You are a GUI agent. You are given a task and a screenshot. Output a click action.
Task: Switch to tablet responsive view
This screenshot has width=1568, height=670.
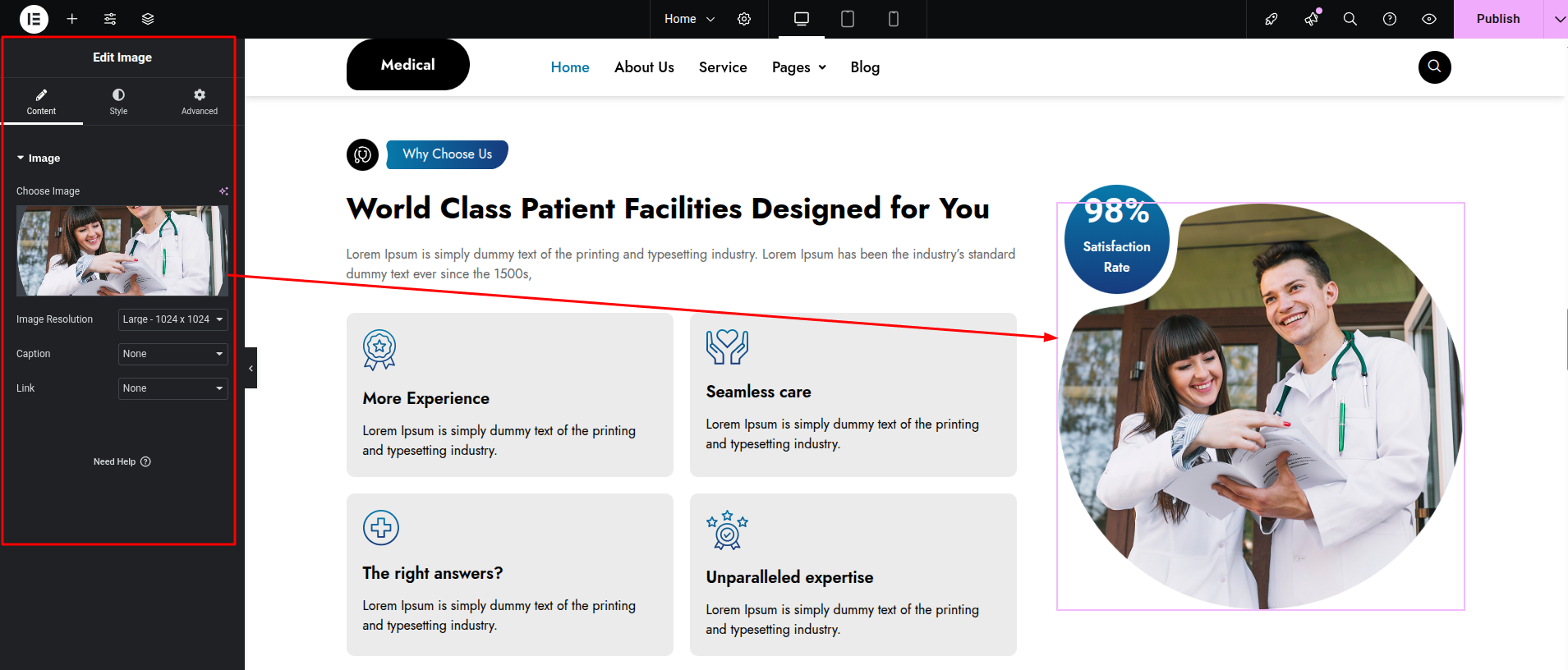[848, 19]
